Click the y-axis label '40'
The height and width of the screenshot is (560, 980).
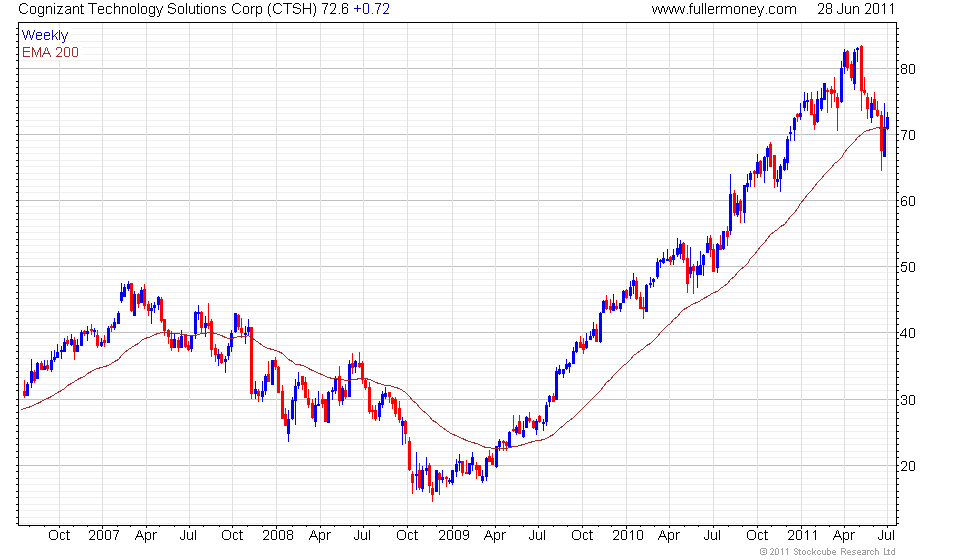[x=908, y=334]
